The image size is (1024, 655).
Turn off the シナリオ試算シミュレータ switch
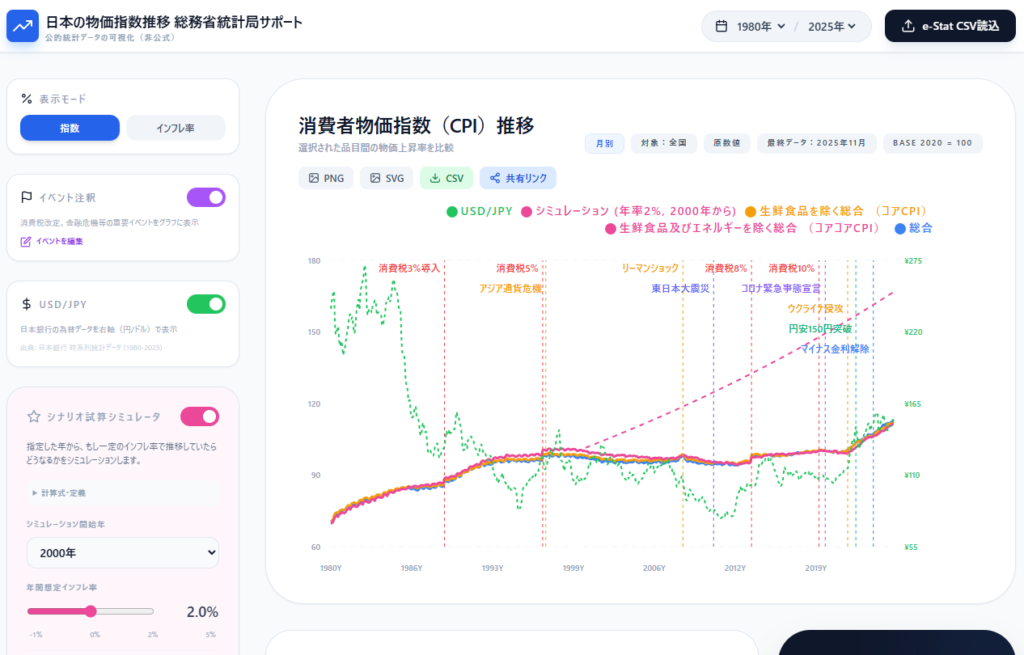[x=199, y=416]
